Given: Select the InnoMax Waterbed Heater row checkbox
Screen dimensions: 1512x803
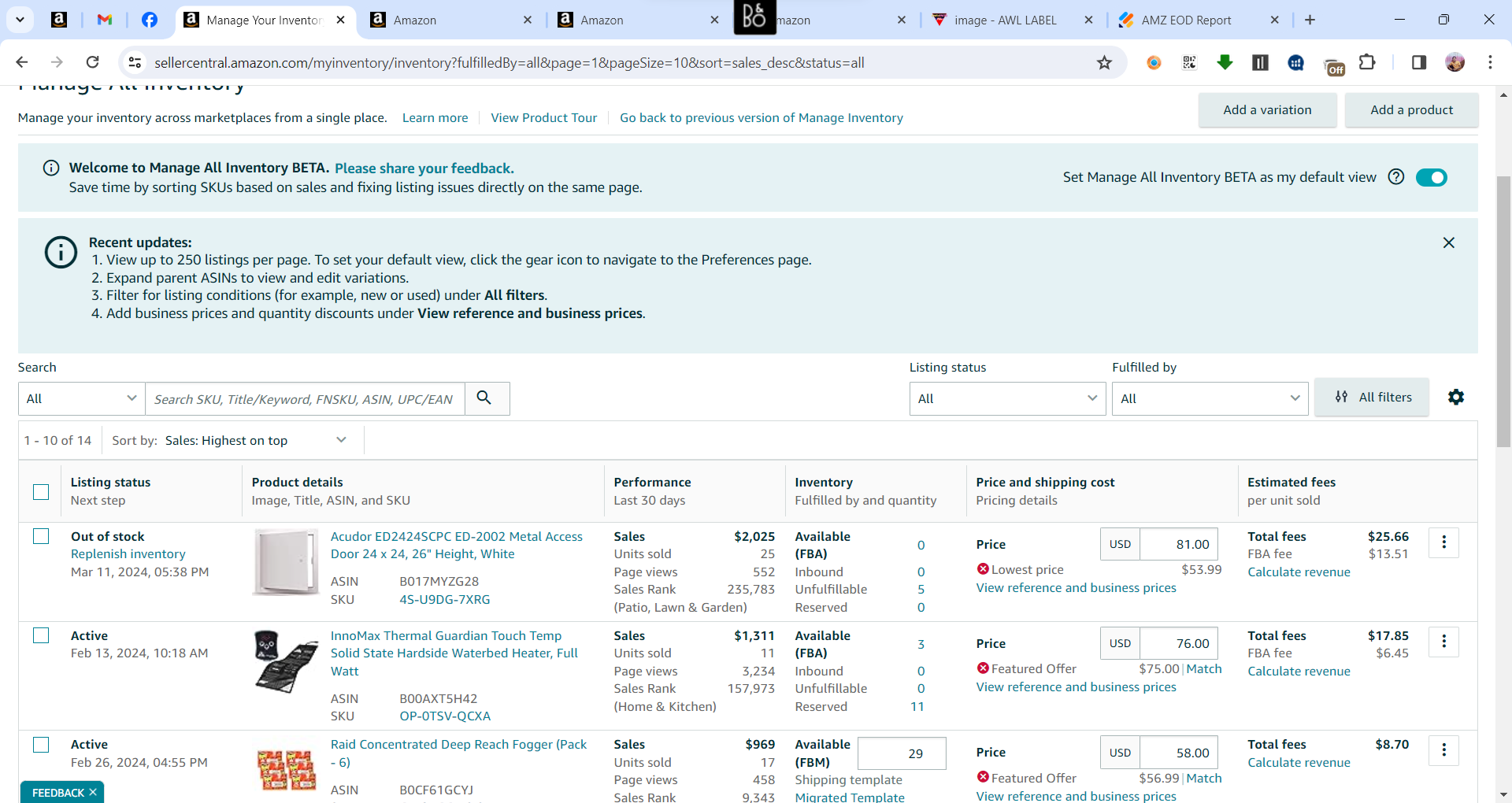Looking at the screenshot, I should click(x=41, y=635).
